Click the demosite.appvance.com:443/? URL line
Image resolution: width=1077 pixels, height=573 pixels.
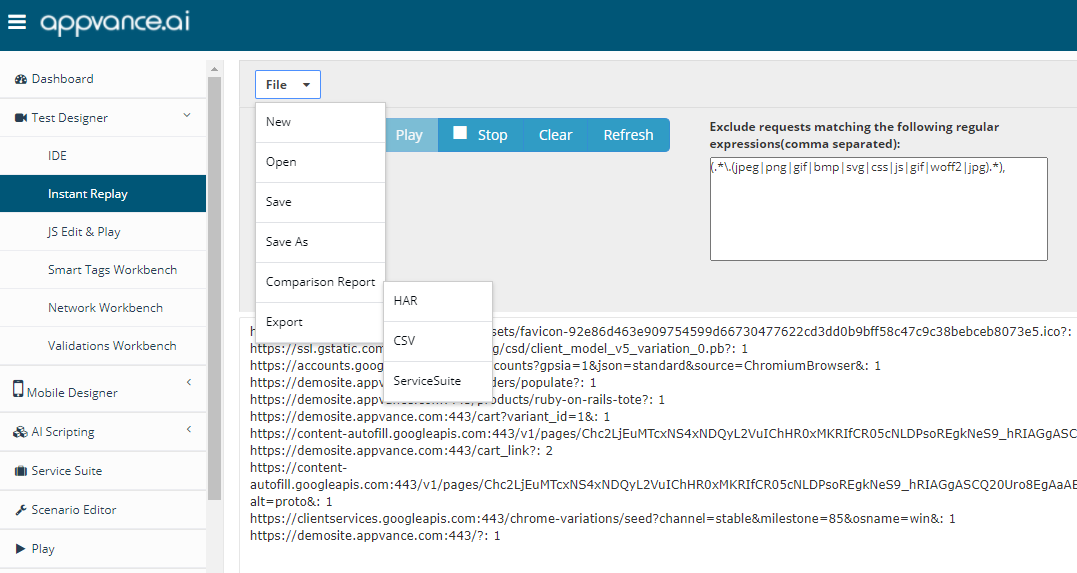coord(375,536)
